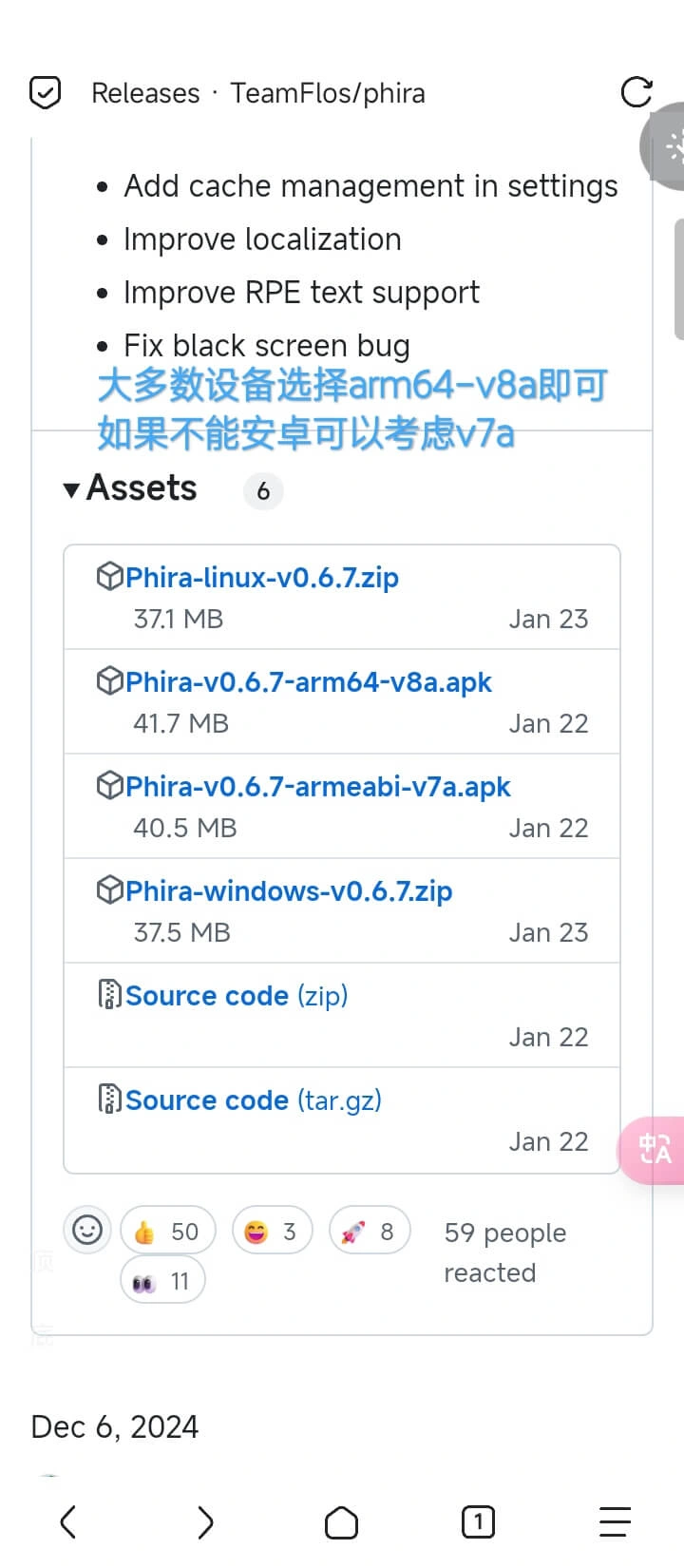
Task: Toggle the thumbs up reaction
Action: [x=167, y=1230]
